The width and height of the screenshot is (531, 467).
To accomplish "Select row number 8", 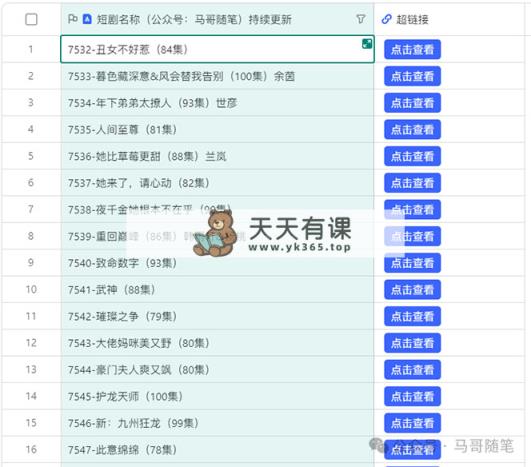I will (31, 236).
